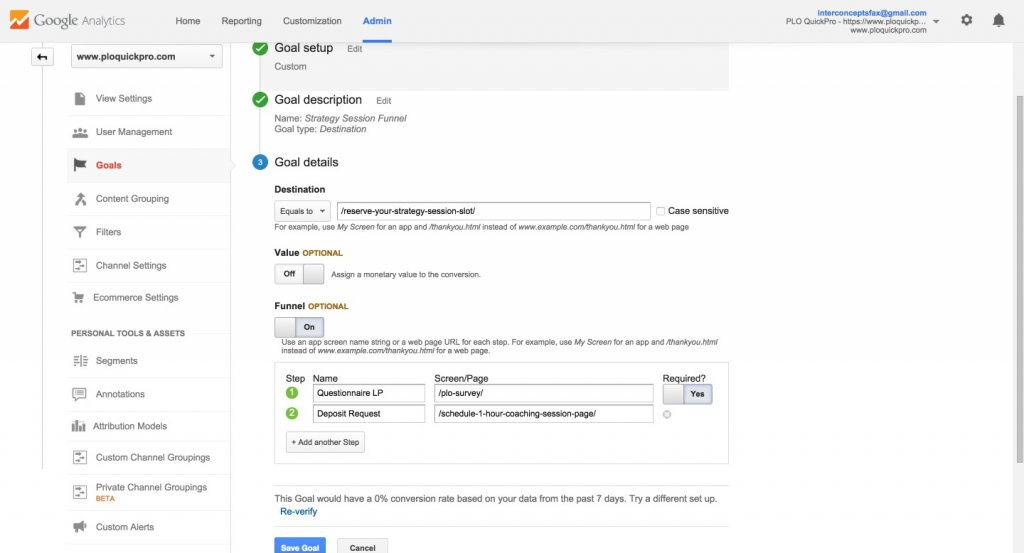Switch to the Reporting tab
This screenshot has width=1024, height=553.
tap(241, 21)
